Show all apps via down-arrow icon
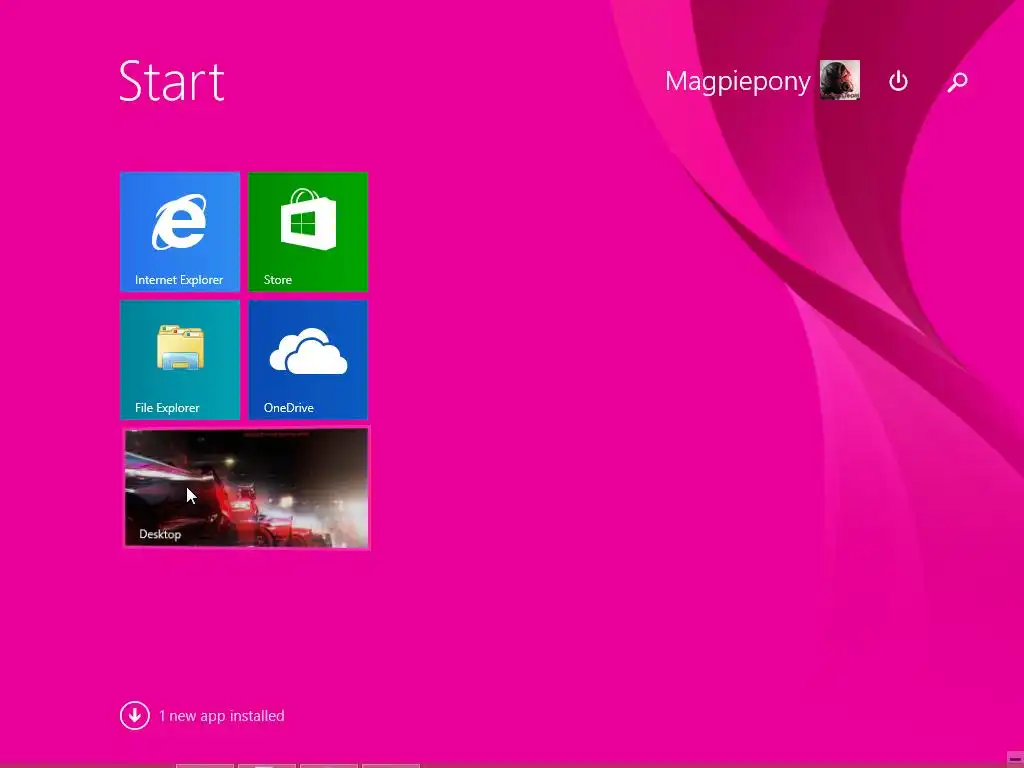The image size is (1024, 768). point(135,716)
